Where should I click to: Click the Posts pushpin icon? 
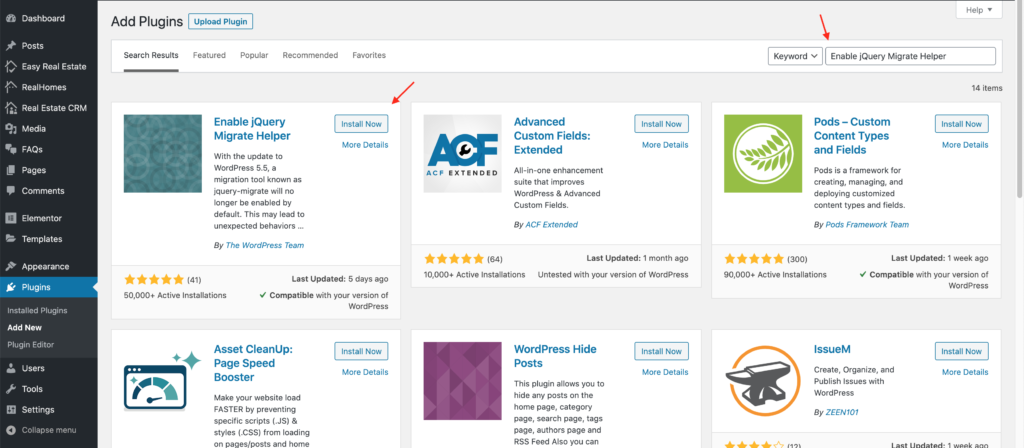[10, 46]
